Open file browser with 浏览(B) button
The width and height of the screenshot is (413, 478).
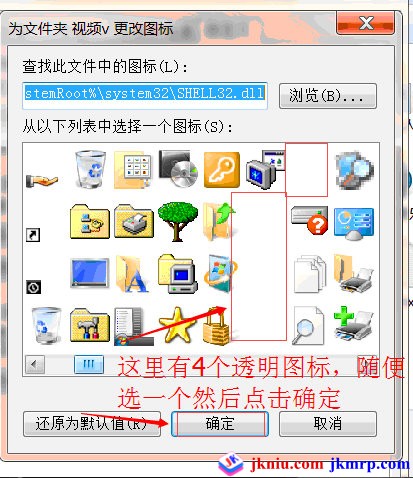pyautogui.click(x=328, y=96)
